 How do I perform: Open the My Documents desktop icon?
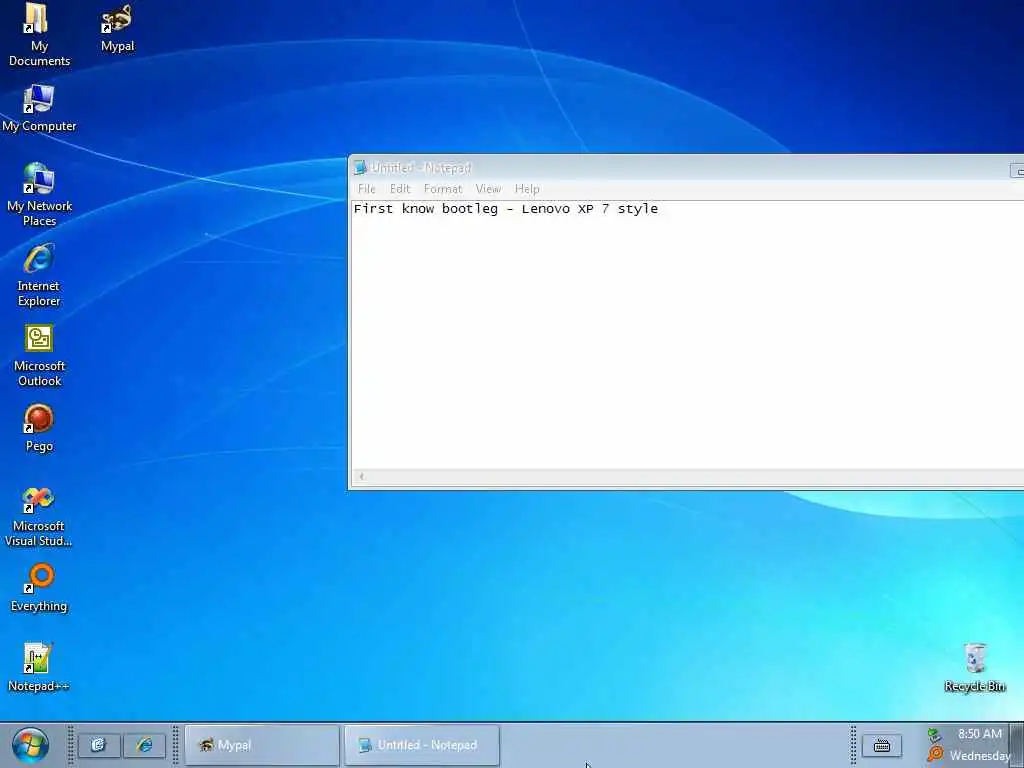pyautogui.click(x=39, y=34)
